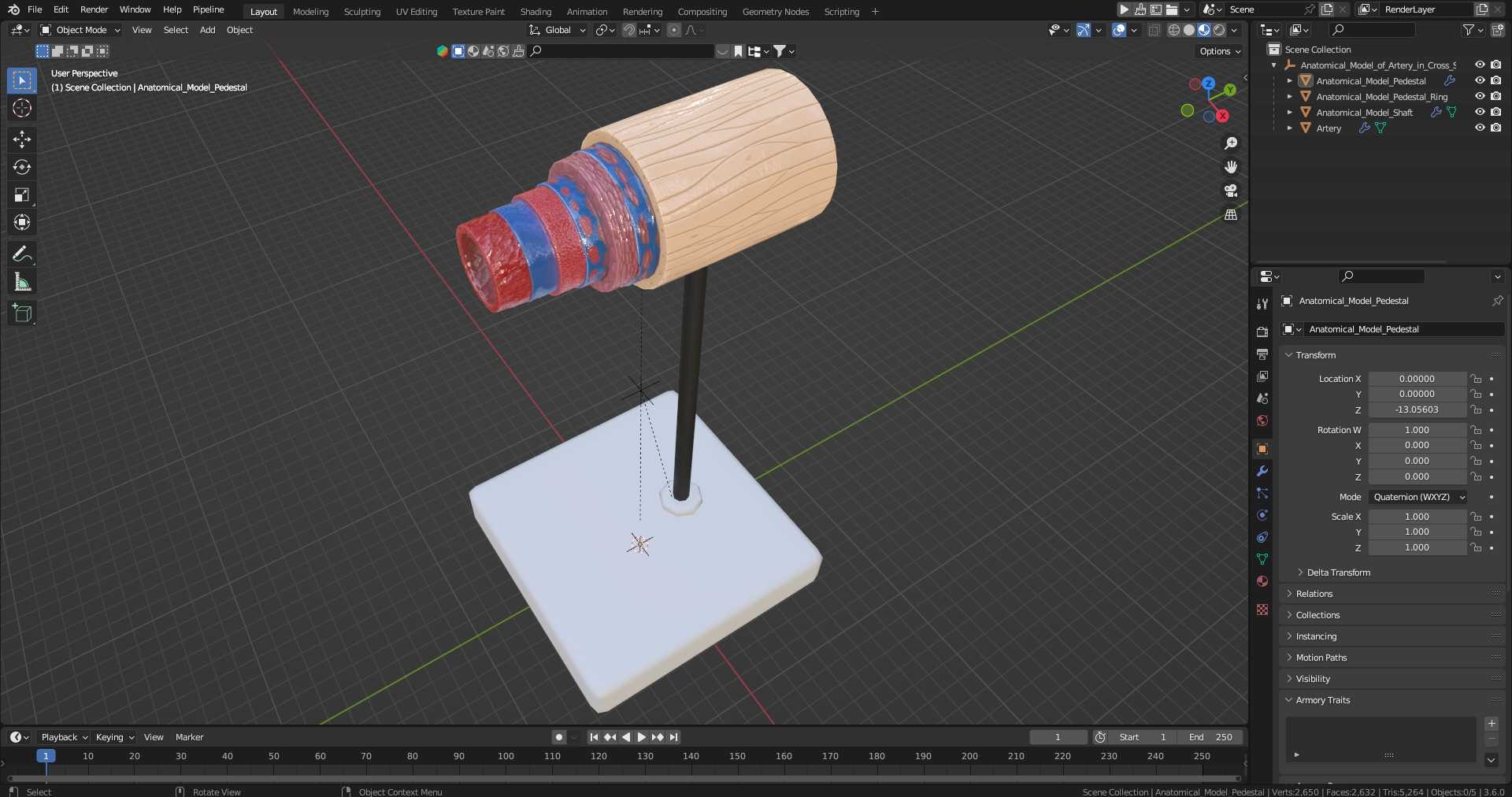Open rotation Mode Quaternion dropdown
The image size is (1512, 797).
tap(1417, 497)
